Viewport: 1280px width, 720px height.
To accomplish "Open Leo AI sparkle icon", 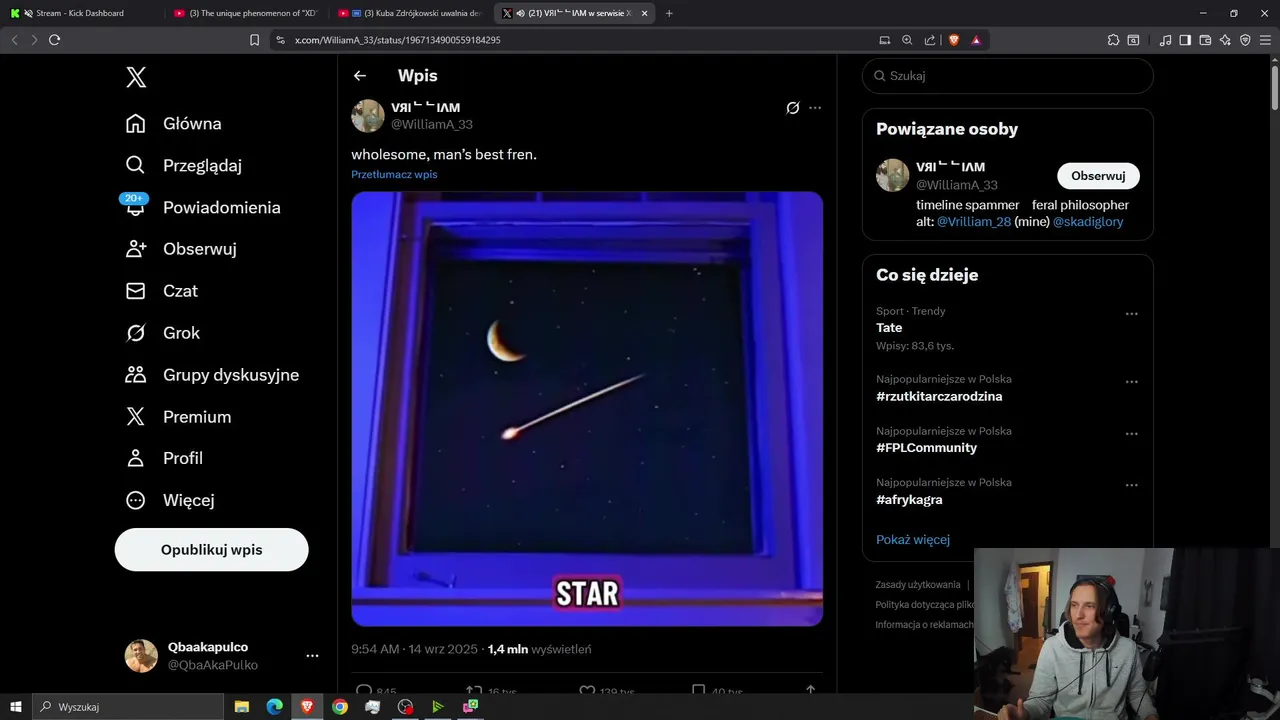I will (1225, 40).
